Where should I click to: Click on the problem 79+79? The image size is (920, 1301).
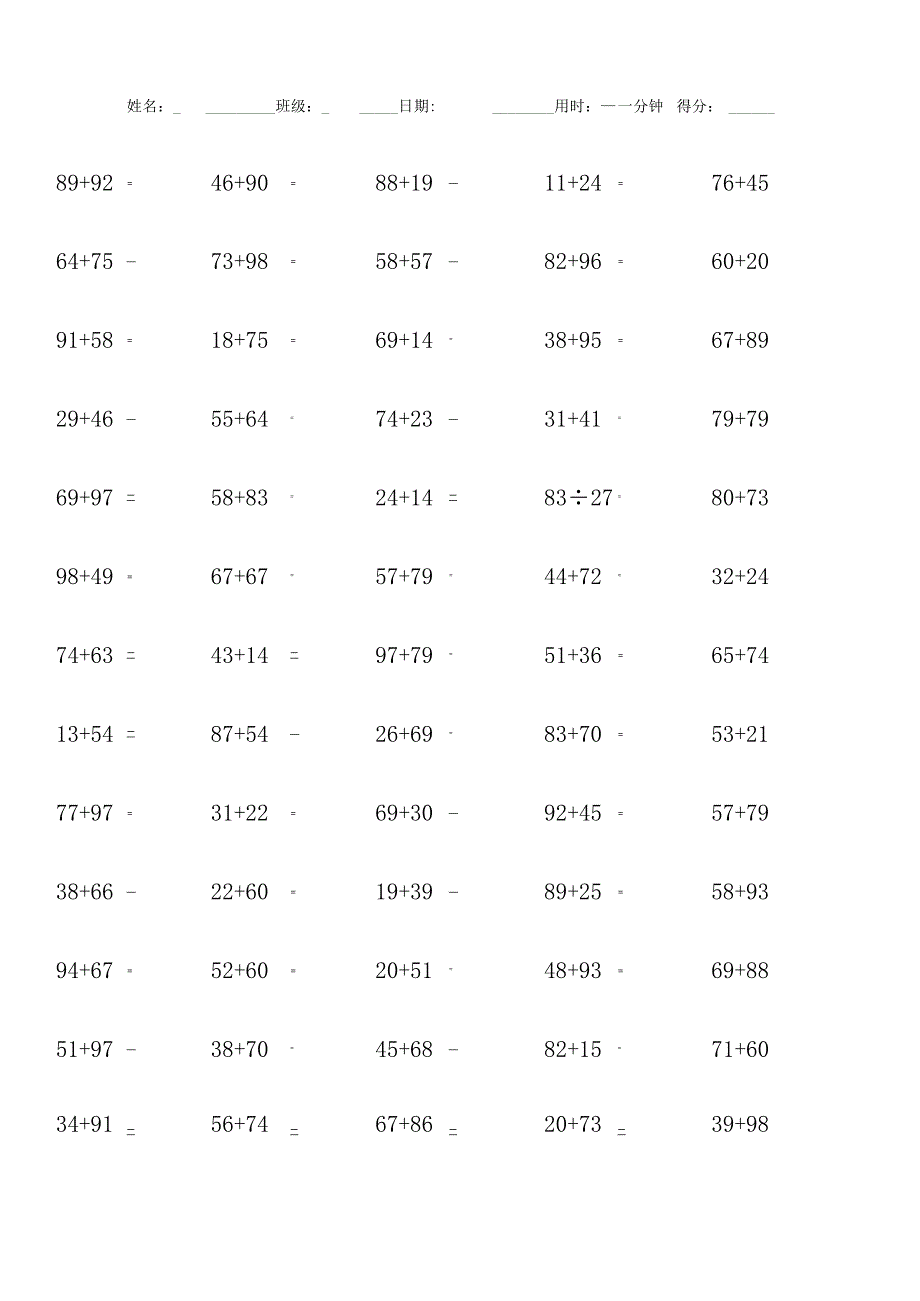[x=740, y=419]
